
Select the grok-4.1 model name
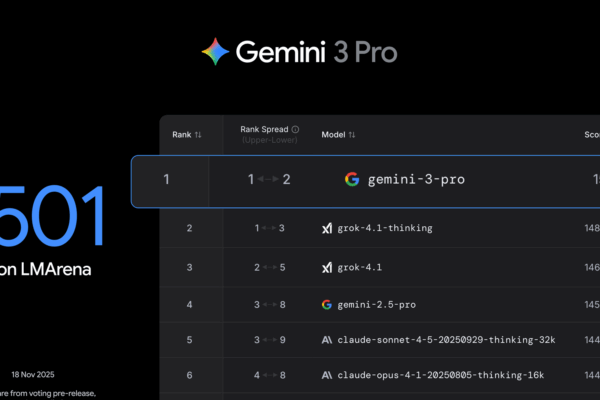pyautogui.click(x=362, y=266)
